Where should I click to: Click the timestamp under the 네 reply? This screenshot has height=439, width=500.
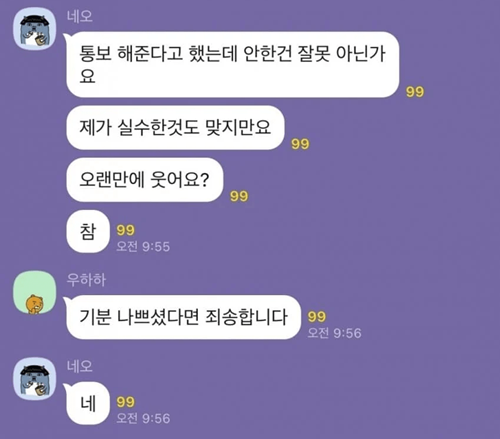(143, 418)
